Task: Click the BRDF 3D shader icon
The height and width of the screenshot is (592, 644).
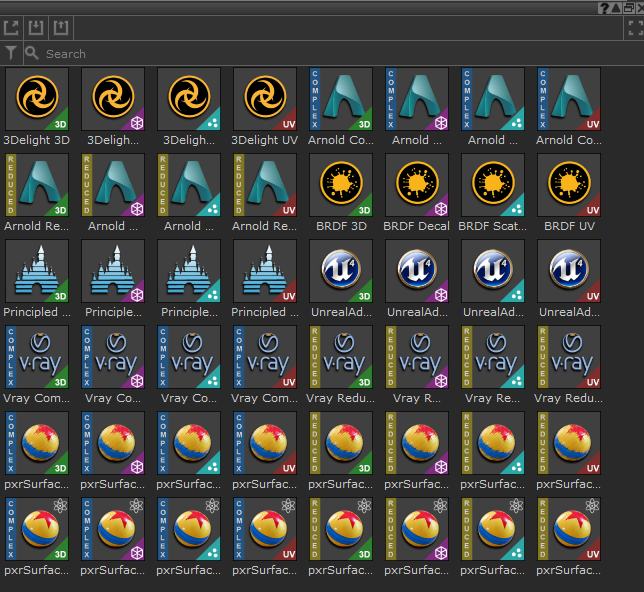Action: pyautogui.click(x=341, y=185)
